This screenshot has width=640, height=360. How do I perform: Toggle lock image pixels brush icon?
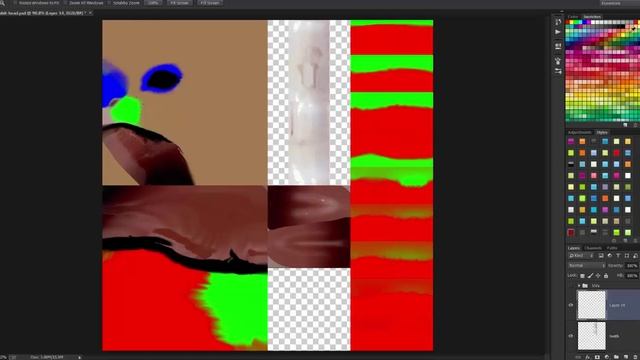pyautogui.click(x=590, y=276)
